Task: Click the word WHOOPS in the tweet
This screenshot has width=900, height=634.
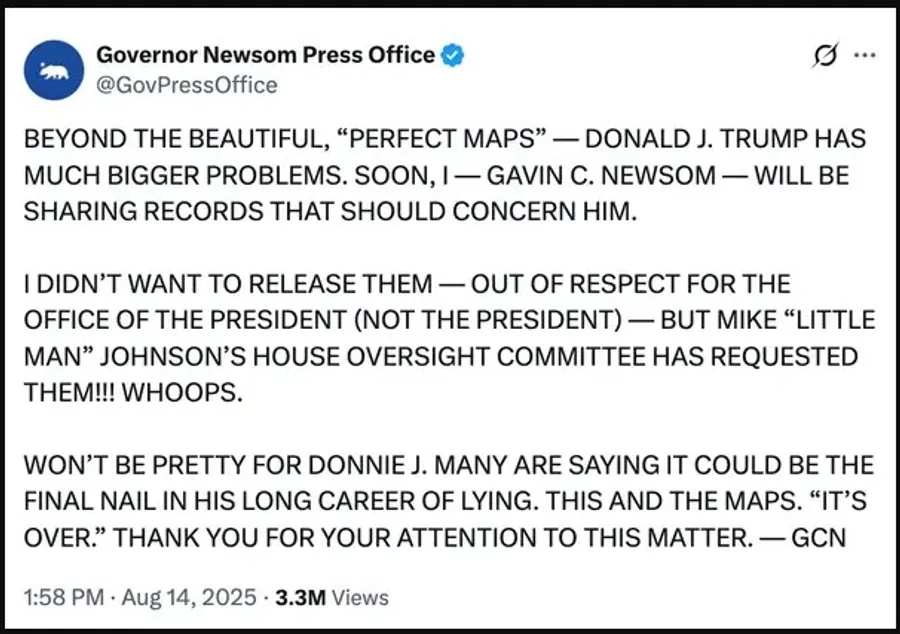Action: pyautogui.click(x=182, y=393)
